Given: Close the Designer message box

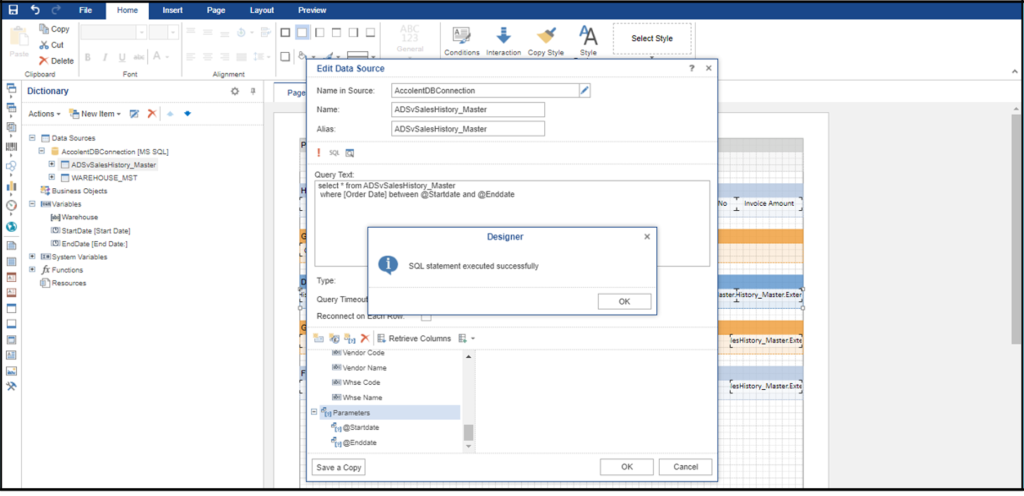Looking at the screenshot, I should tap(647, 236).
